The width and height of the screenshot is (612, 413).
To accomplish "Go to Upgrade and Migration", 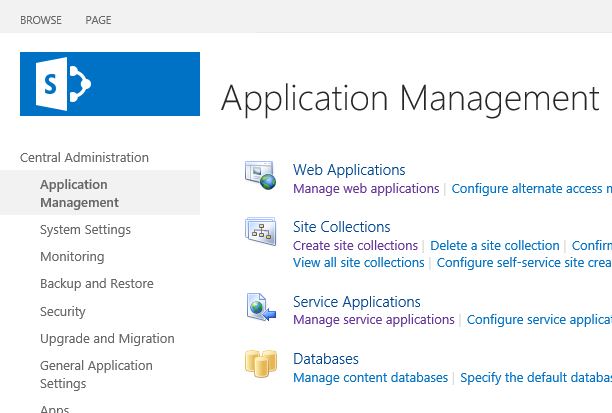I will [x=107, y=338].
